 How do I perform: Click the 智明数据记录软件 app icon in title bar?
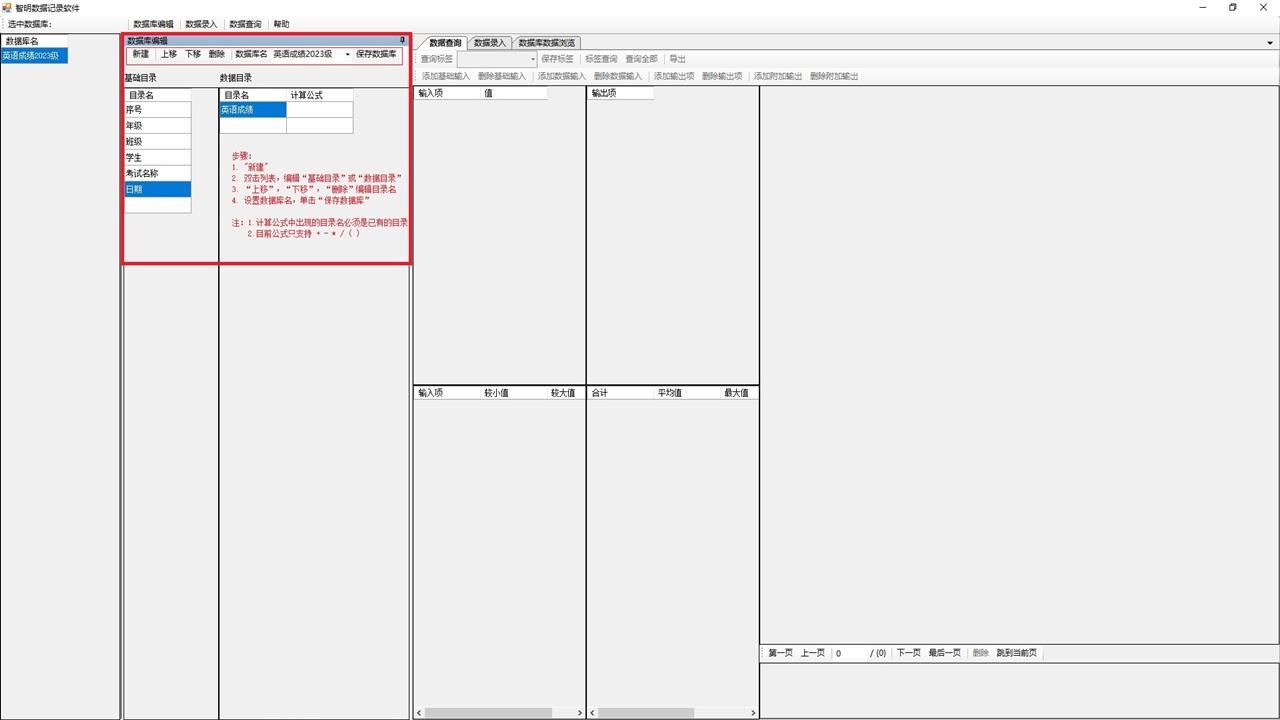click(7, 8)
